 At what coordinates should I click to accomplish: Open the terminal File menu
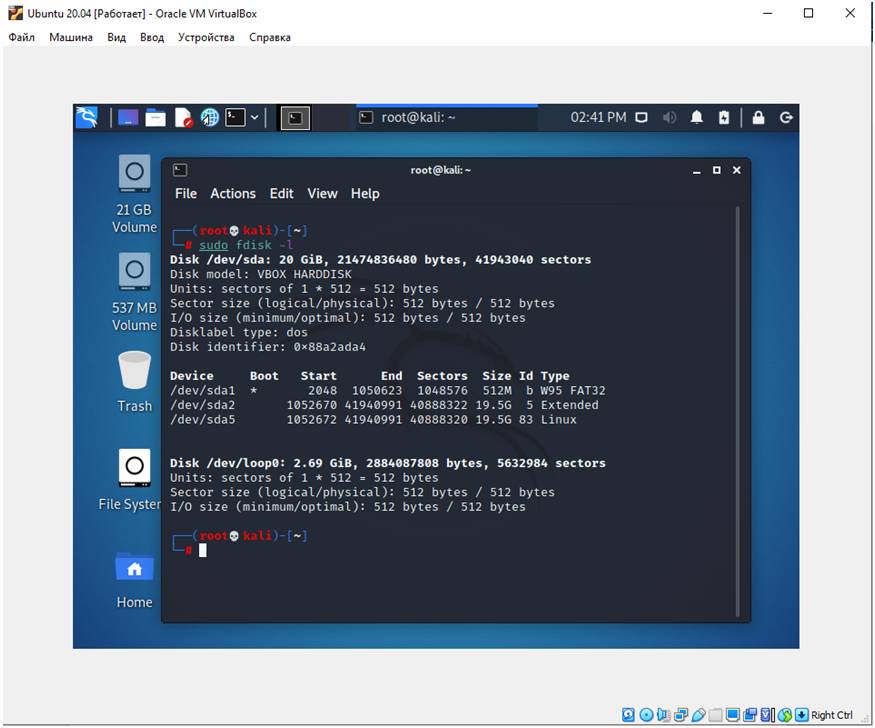click(186, 193)
